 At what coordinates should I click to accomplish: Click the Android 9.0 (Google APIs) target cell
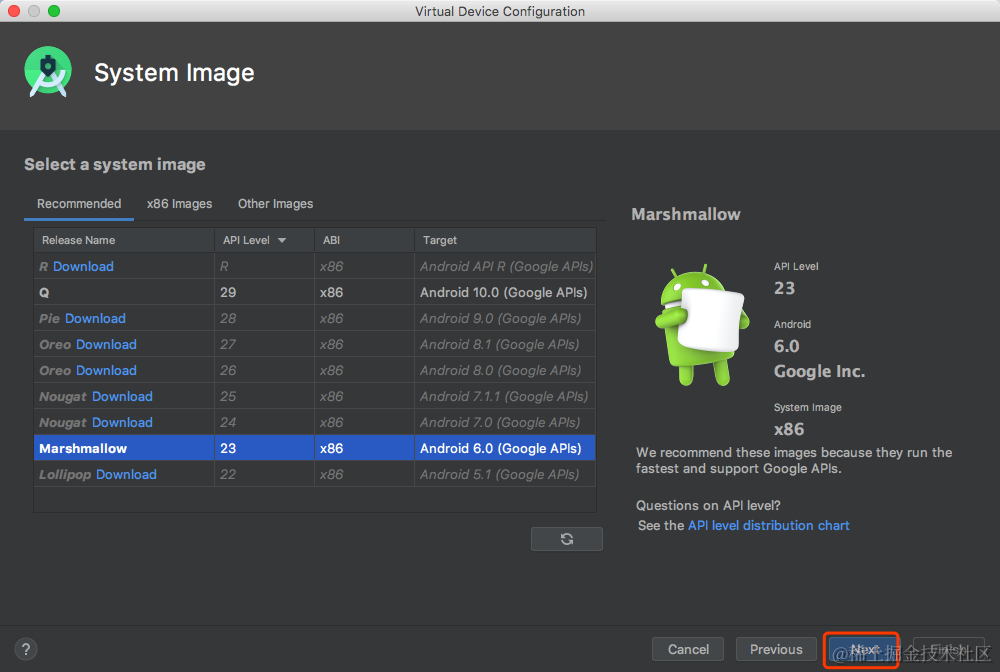[x=505, y=318]
